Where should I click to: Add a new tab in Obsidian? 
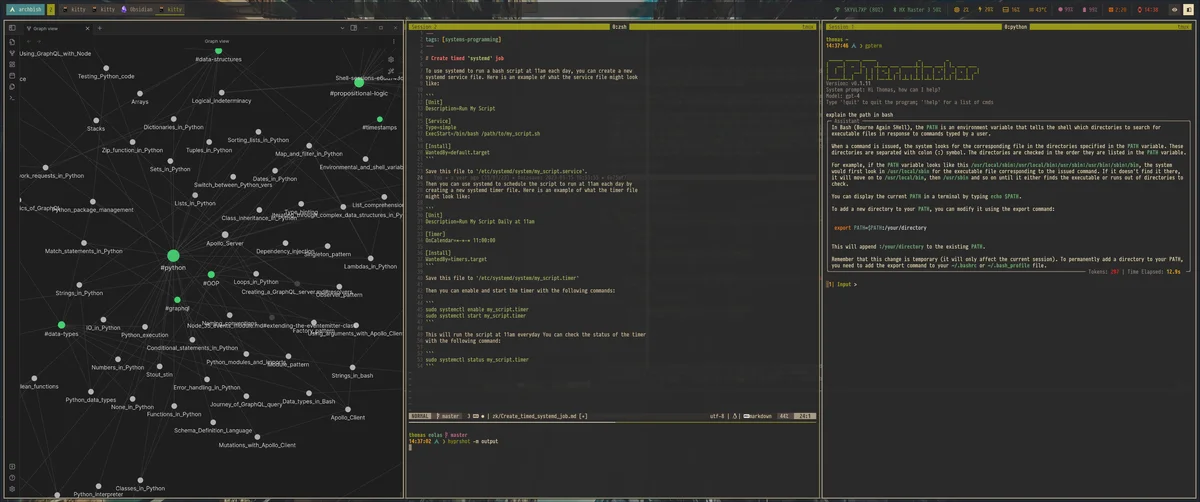click(99, 28)
